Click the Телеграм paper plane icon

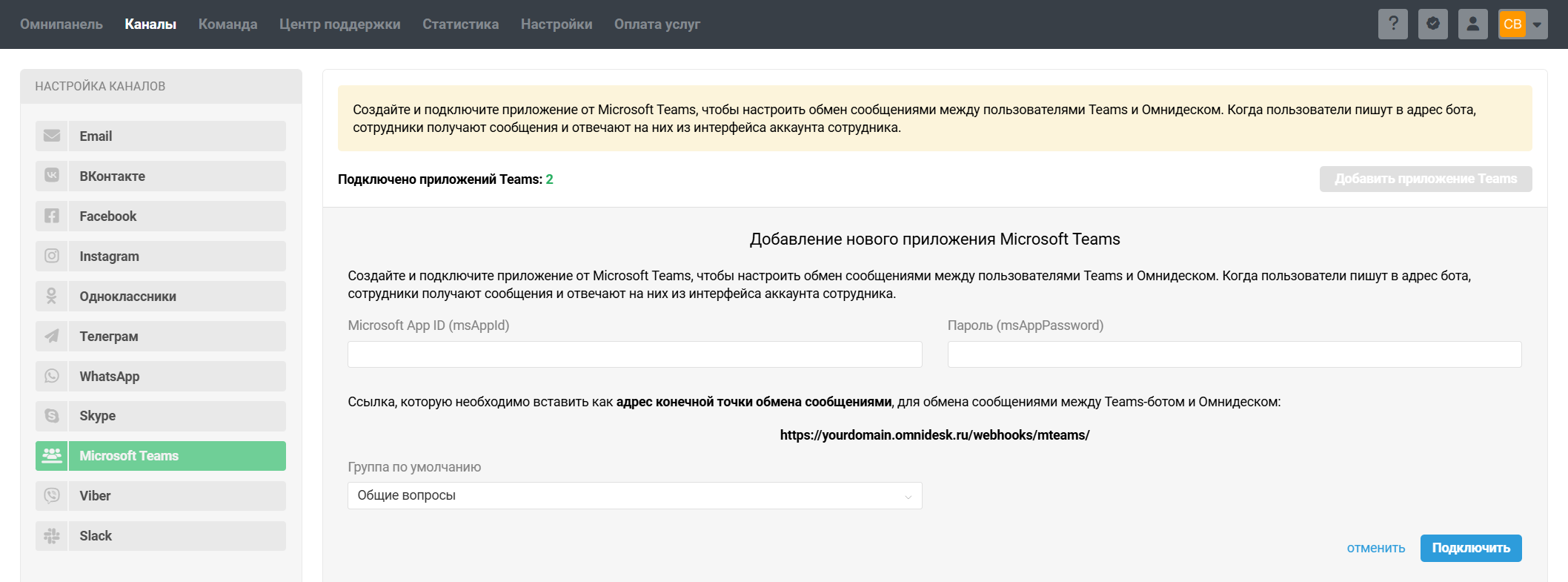pyautogui.click(x=52, y=336)
